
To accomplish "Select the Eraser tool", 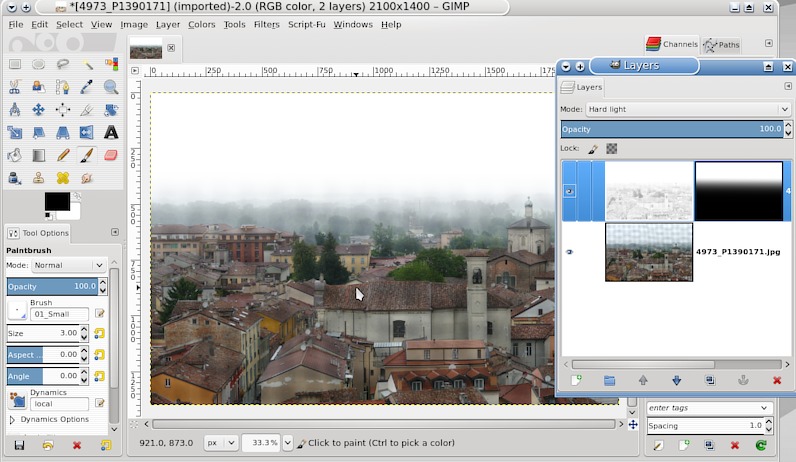I will coord(111,155).
